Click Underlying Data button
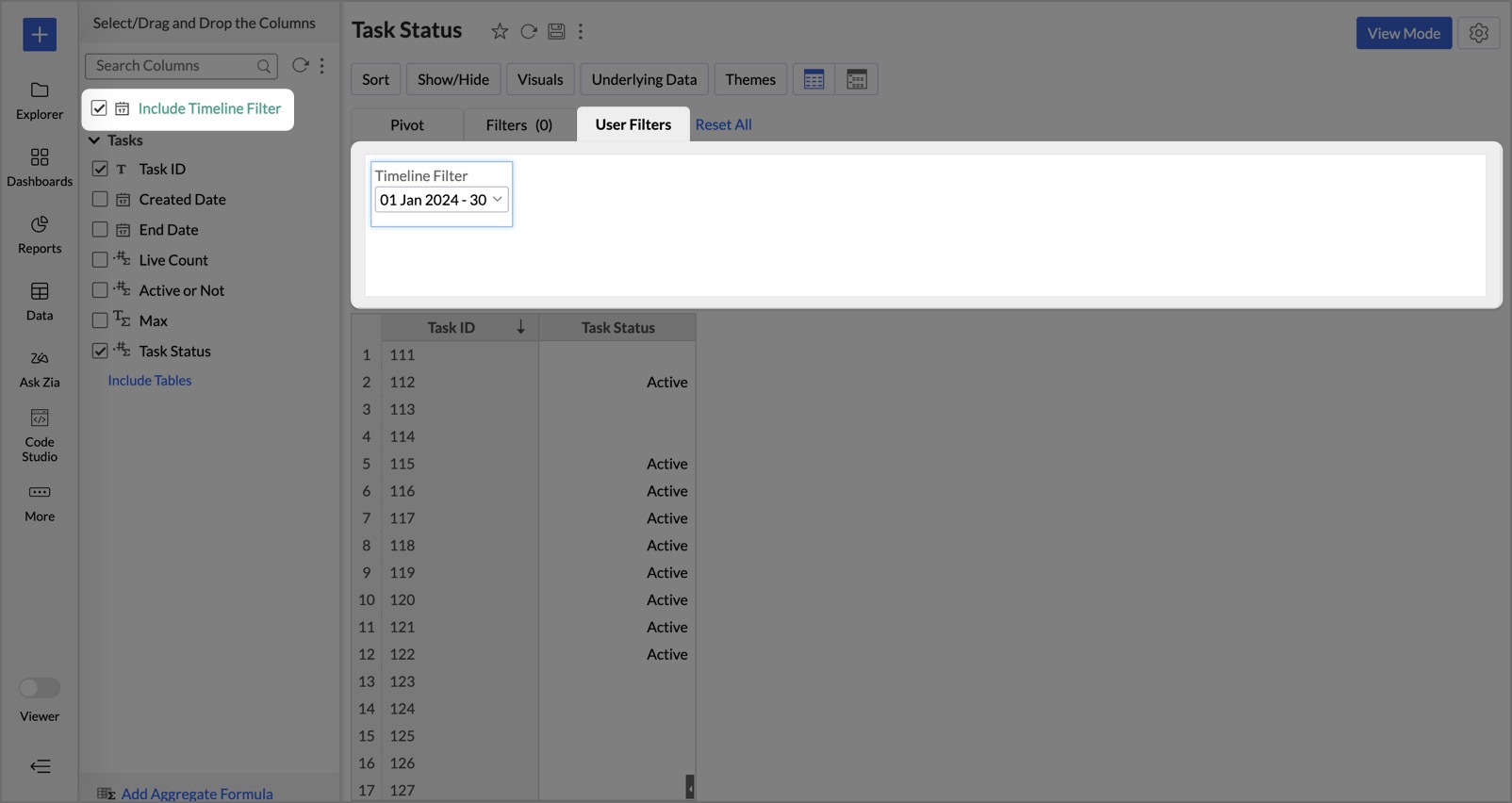Viewport: 1512px width, 803px height. click(644, 79)
